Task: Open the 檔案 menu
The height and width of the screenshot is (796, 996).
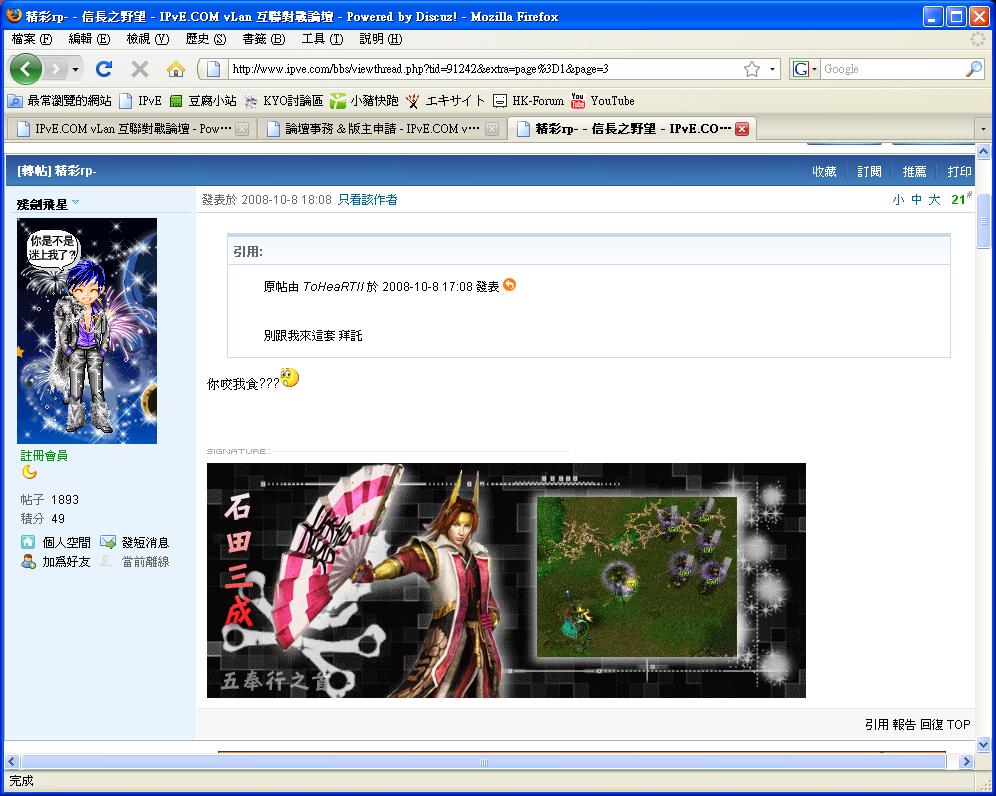Action: pyautogui.click(x=32, y=39)
